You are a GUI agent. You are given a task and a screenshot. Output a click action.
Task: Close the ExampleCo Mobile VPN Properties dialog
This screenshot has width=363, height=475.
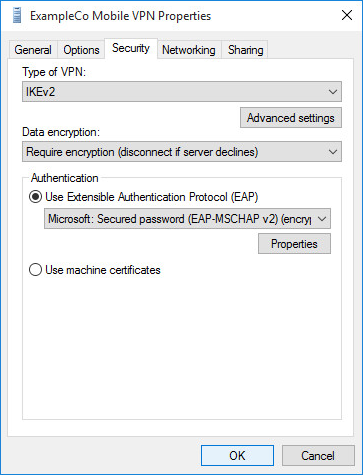click(347, 15)
